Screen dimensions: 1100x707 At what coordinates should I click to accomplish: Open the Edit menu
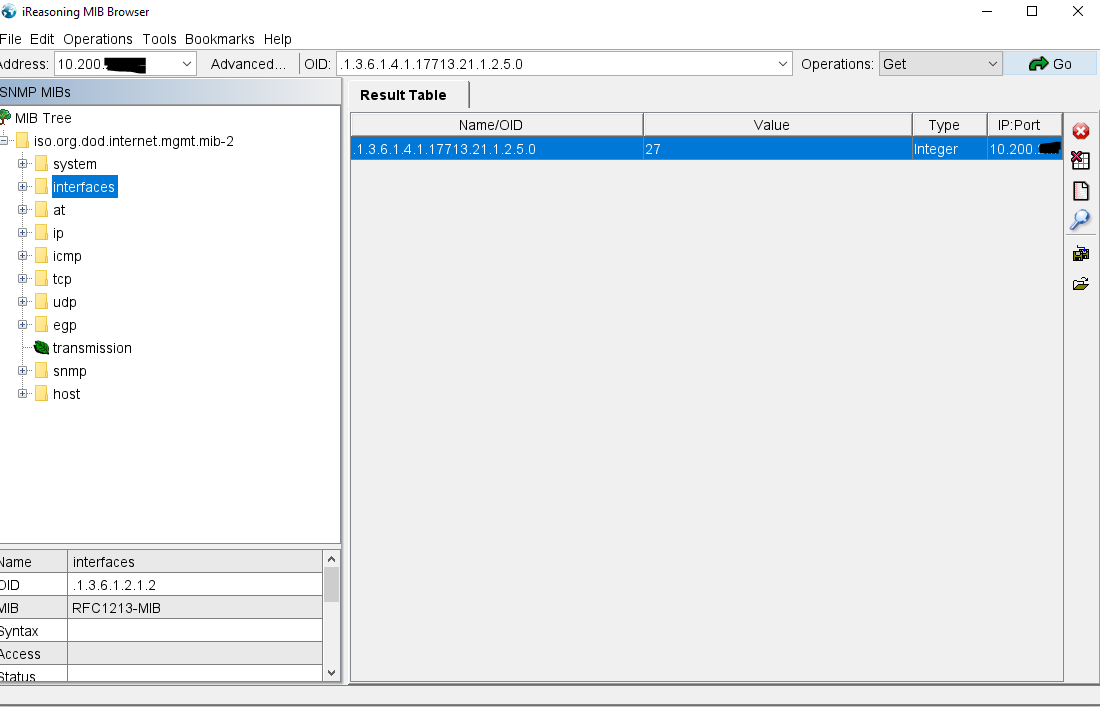click(x=42, y=39)
